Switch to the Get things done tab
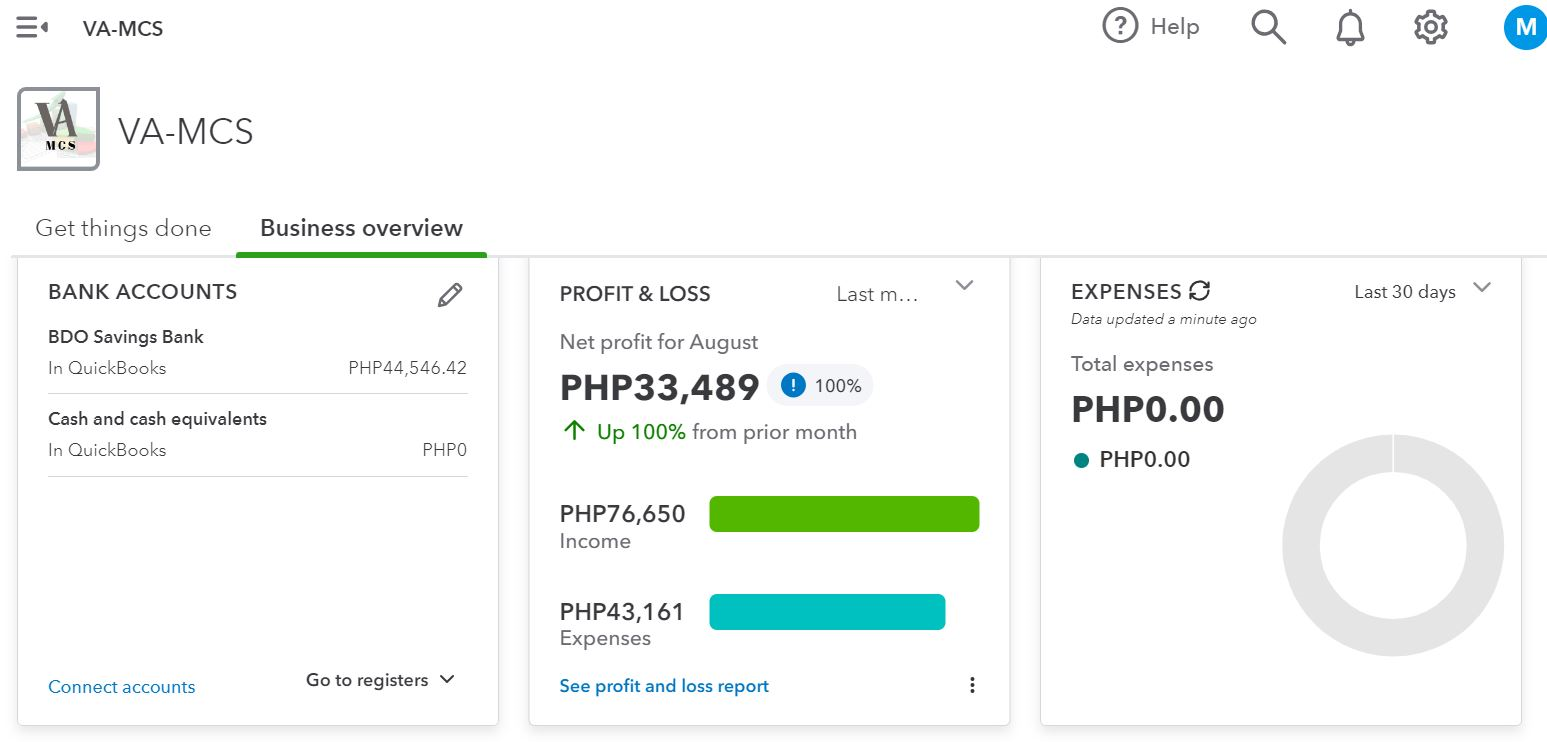Viewport: 1547px width, 742px height. point(123,228)
